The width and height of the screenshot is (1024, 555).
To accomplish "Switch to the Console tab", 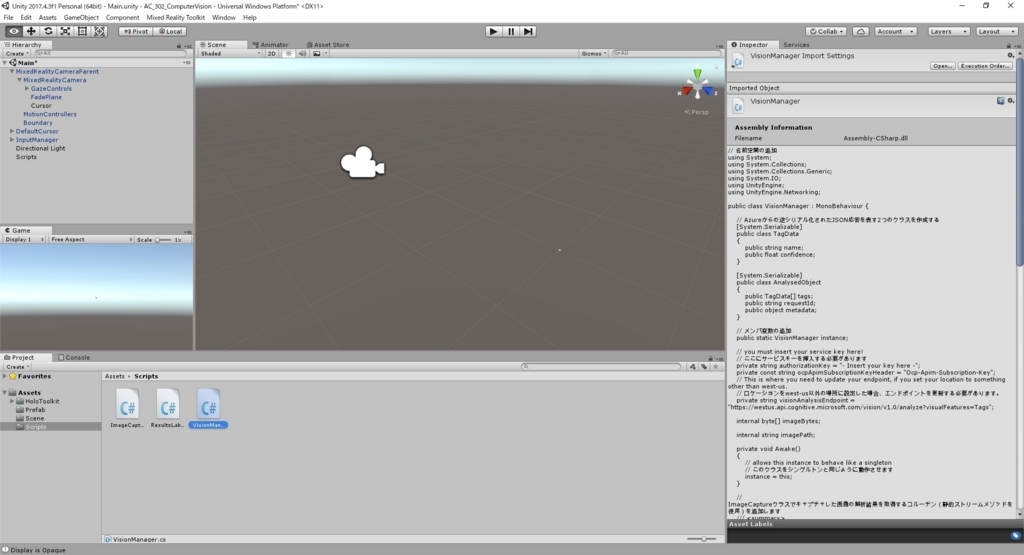I will click(x=74, y=357).
